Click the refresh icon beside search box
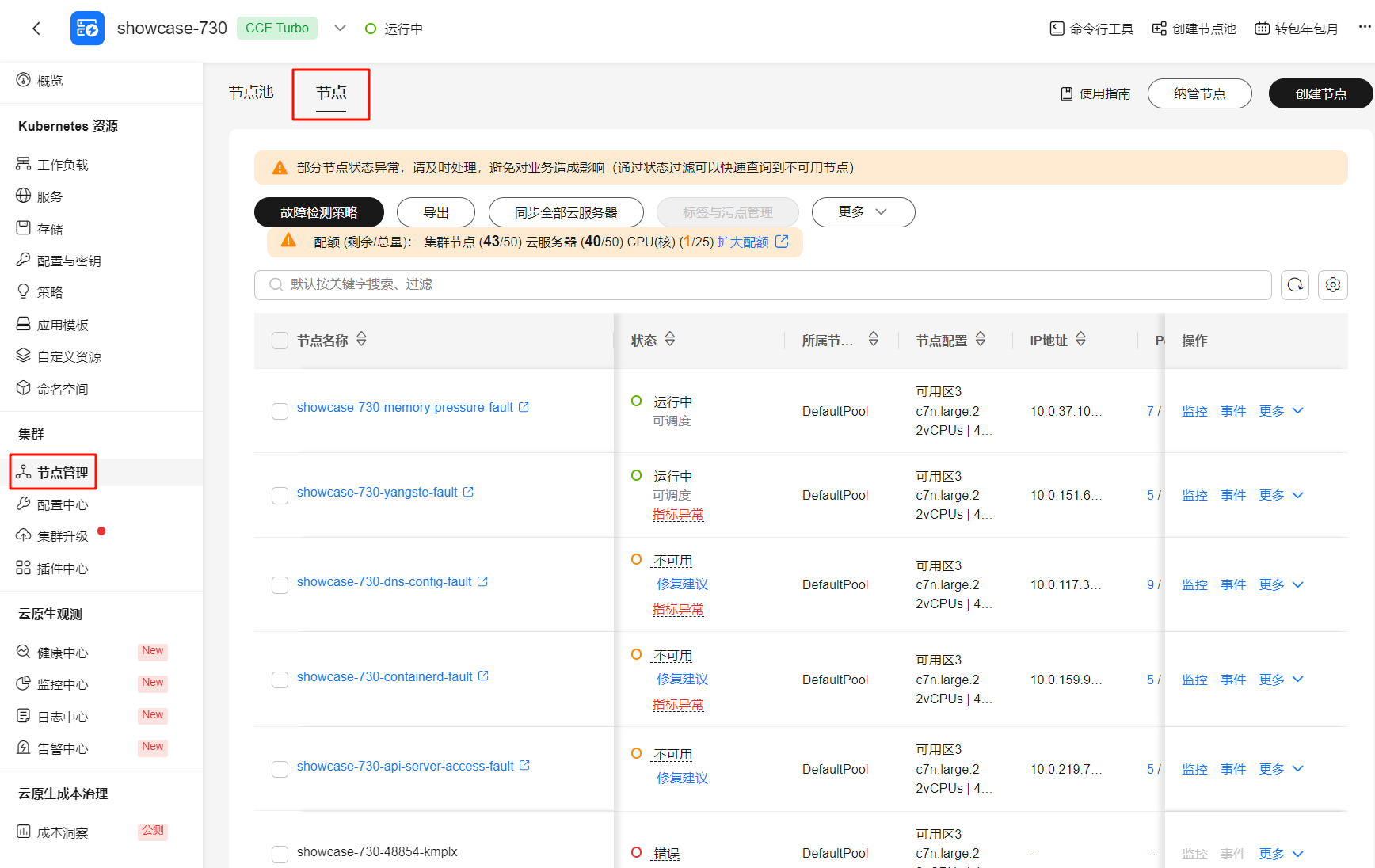Viewport: 1375px width, 868px height. coord(1295,285)
